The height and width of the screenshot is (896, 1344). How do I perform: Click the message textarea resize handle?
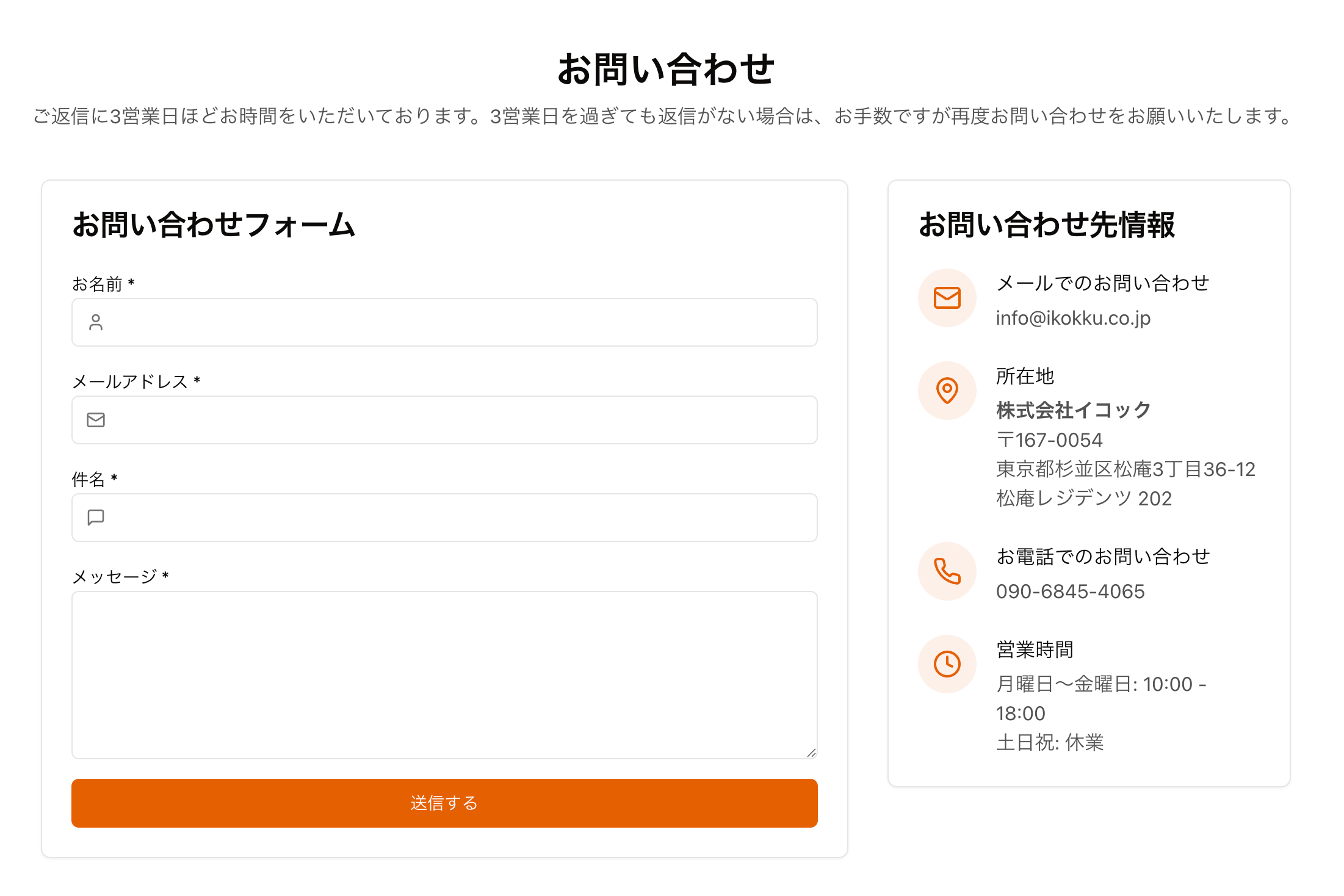click(x=811, y=753)
